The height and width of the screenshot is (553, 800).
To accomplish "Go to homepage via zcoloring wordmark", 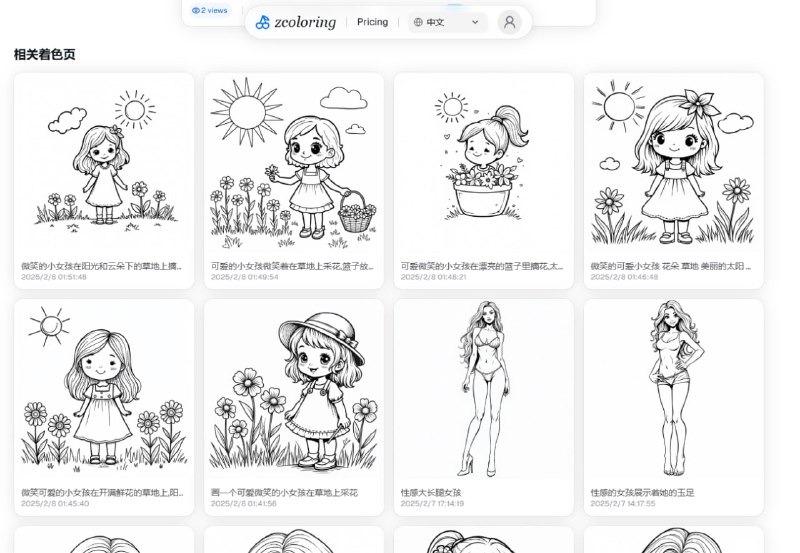I will [x=305, y=22].
